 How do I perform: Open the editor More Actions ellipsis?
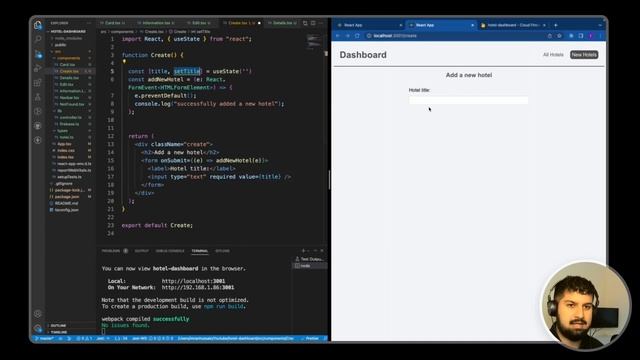pos(321,23)
